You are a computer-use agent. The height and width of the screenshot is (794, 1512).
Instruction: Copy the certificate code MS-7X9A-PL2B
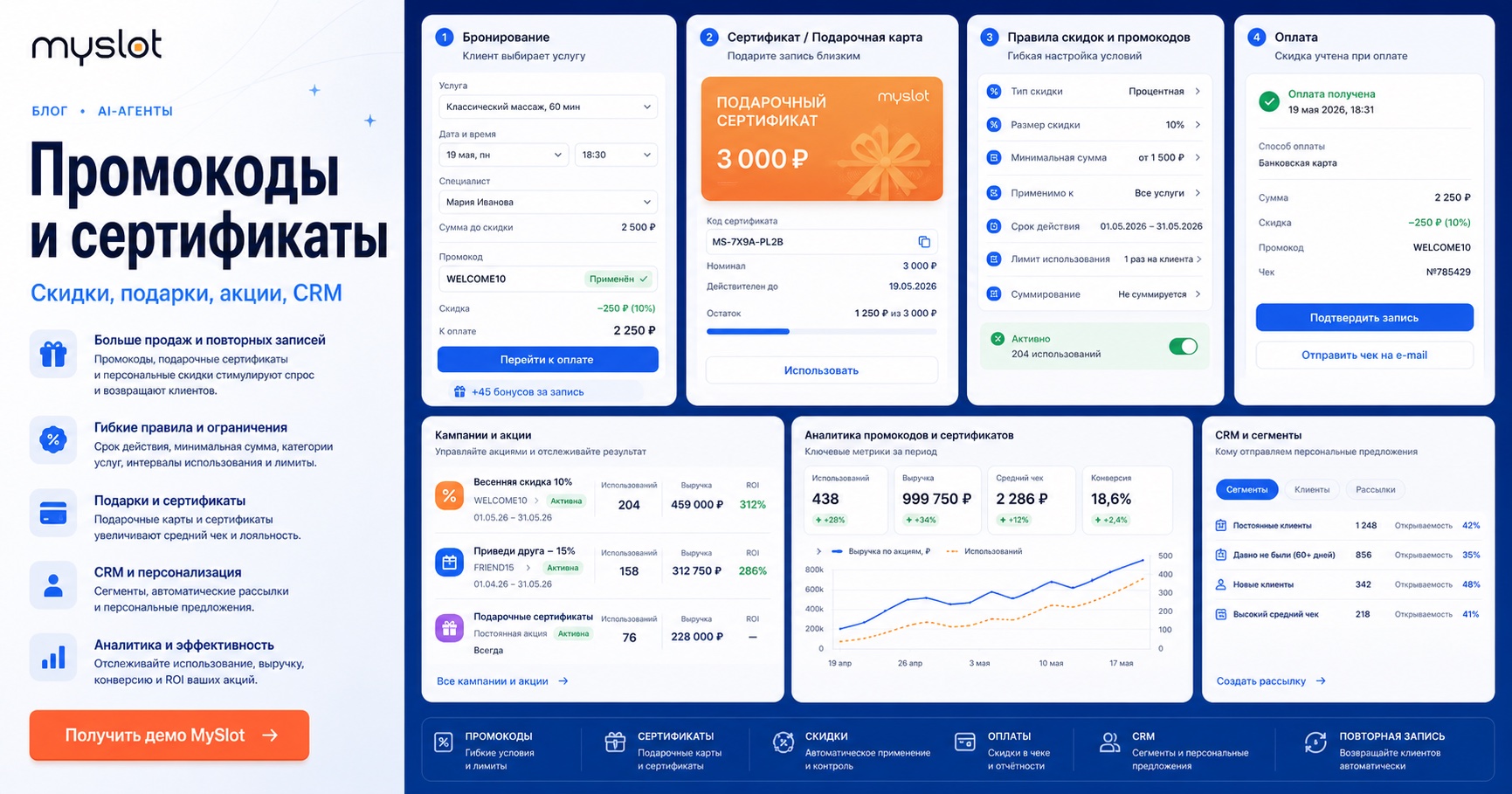924,242
